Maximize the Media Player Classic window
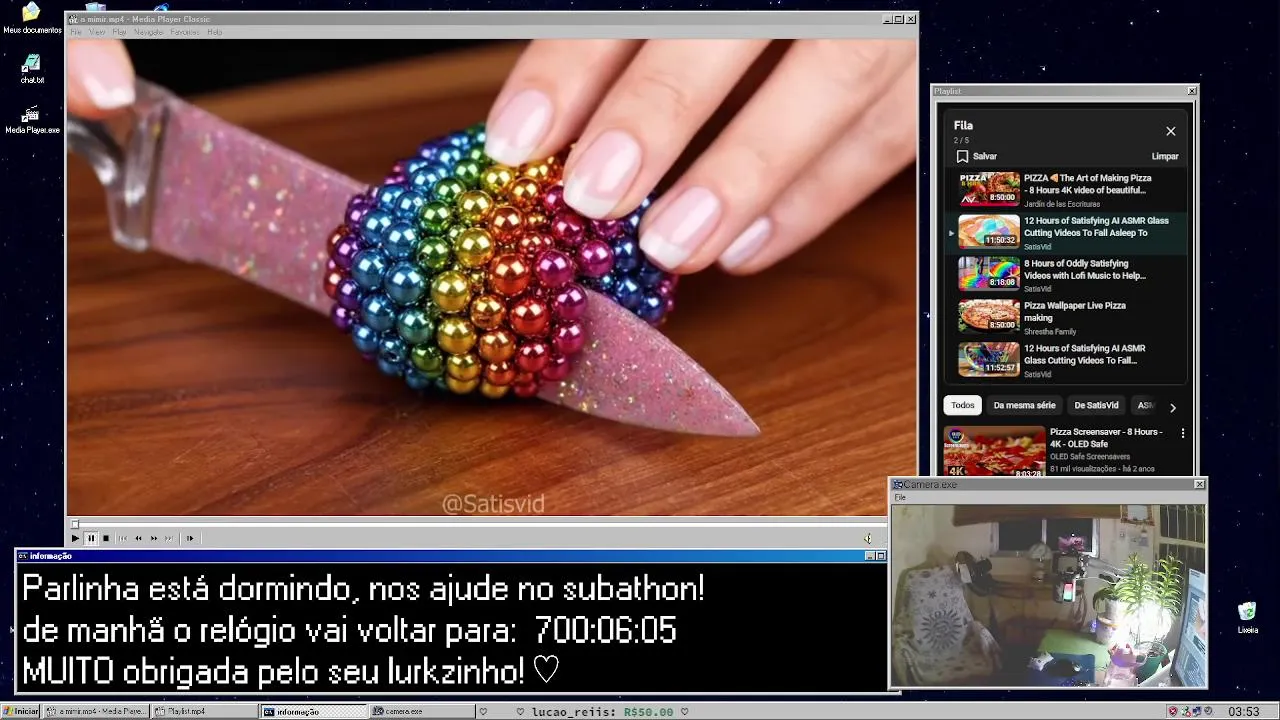Viewport: 1280px width, 720px height. click(x=898, y=19)
